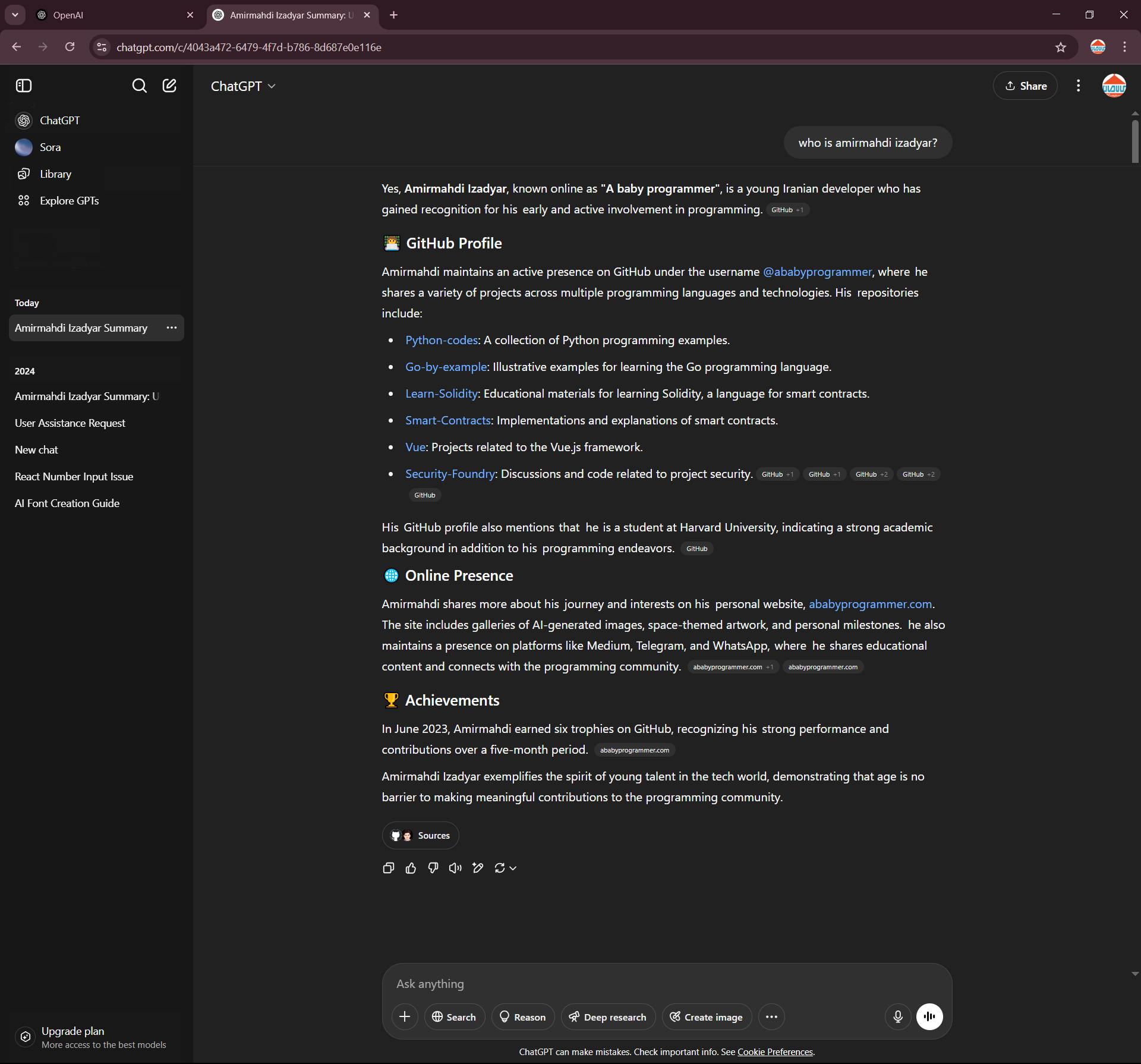
Task: Visit the ababyprogrammer.com website link
Action: point(870,604)
